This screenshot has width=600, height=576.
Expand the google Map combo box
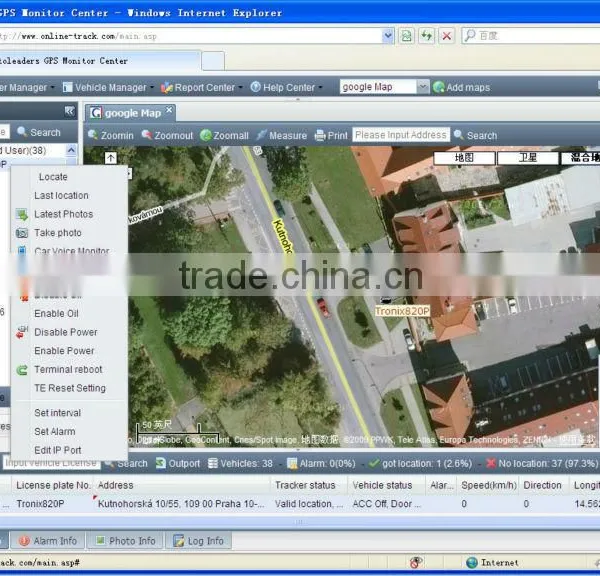[x=423, y=87]
